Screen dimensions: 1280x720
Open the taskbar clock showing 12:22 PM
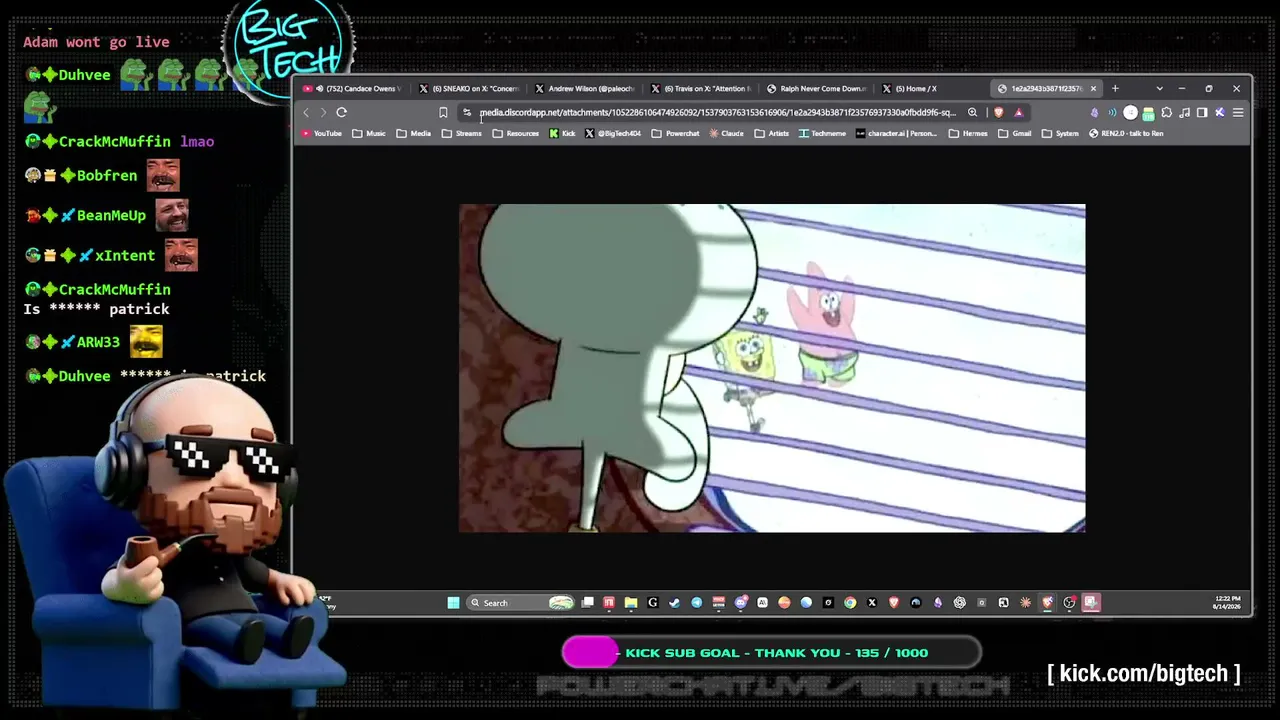coord(1227,603)
